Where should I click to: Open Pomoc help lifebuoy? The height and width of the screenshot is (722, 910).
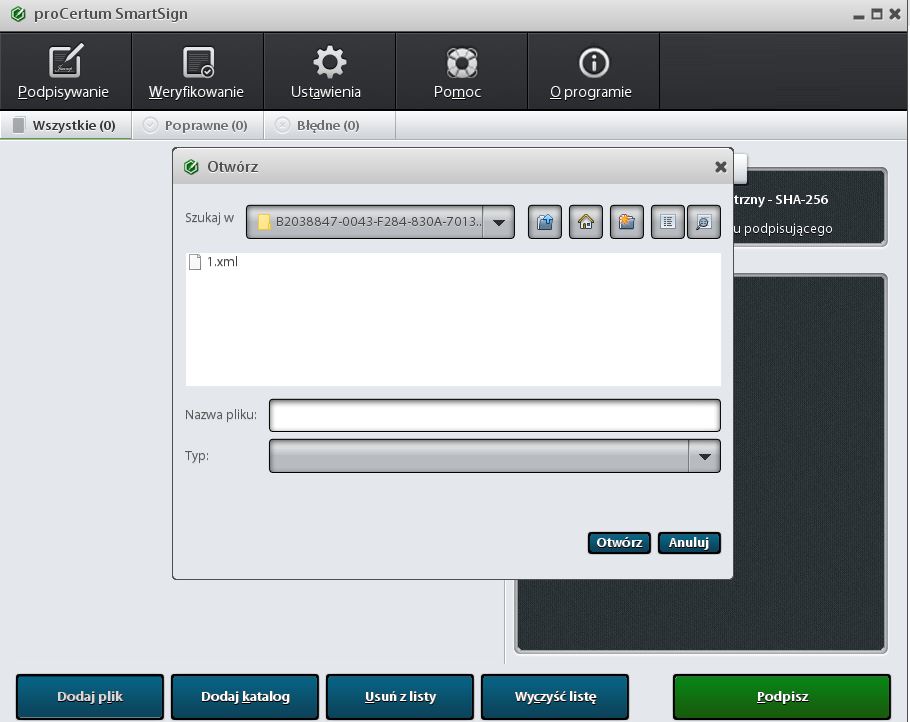[461, 71]
